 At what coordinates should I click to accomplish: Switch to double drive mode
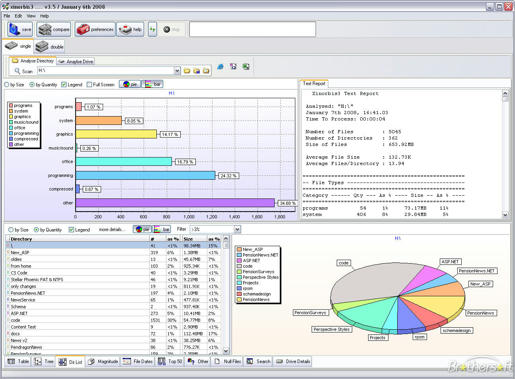click(x=50, y=47)
